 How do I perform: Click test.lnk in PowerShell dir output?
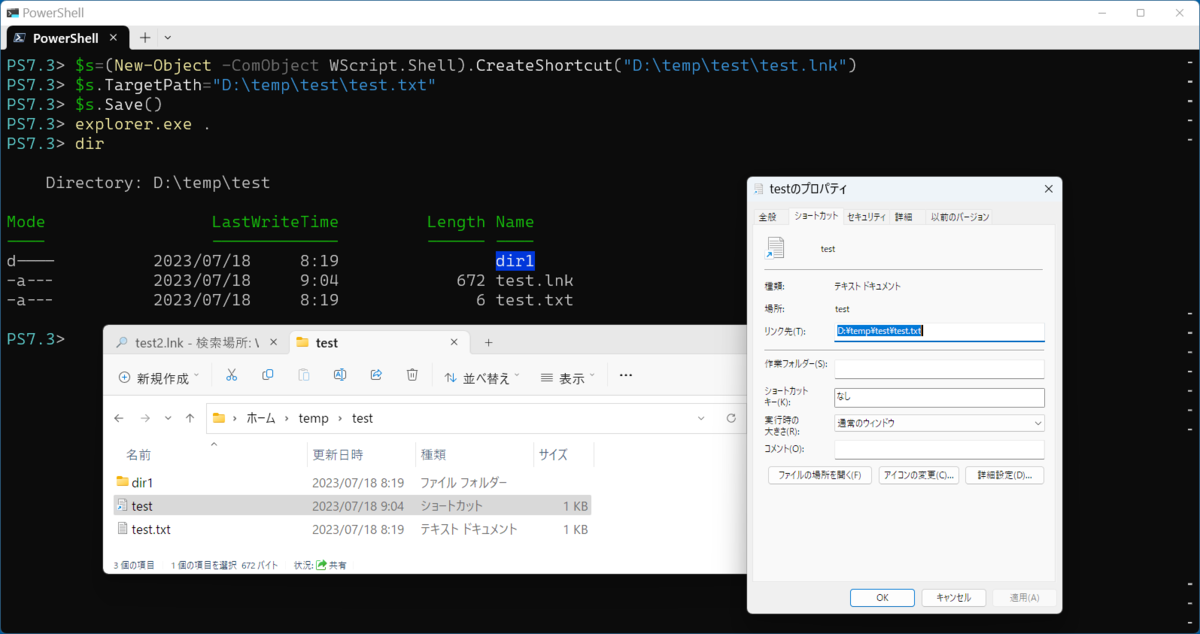click(534, 280)
